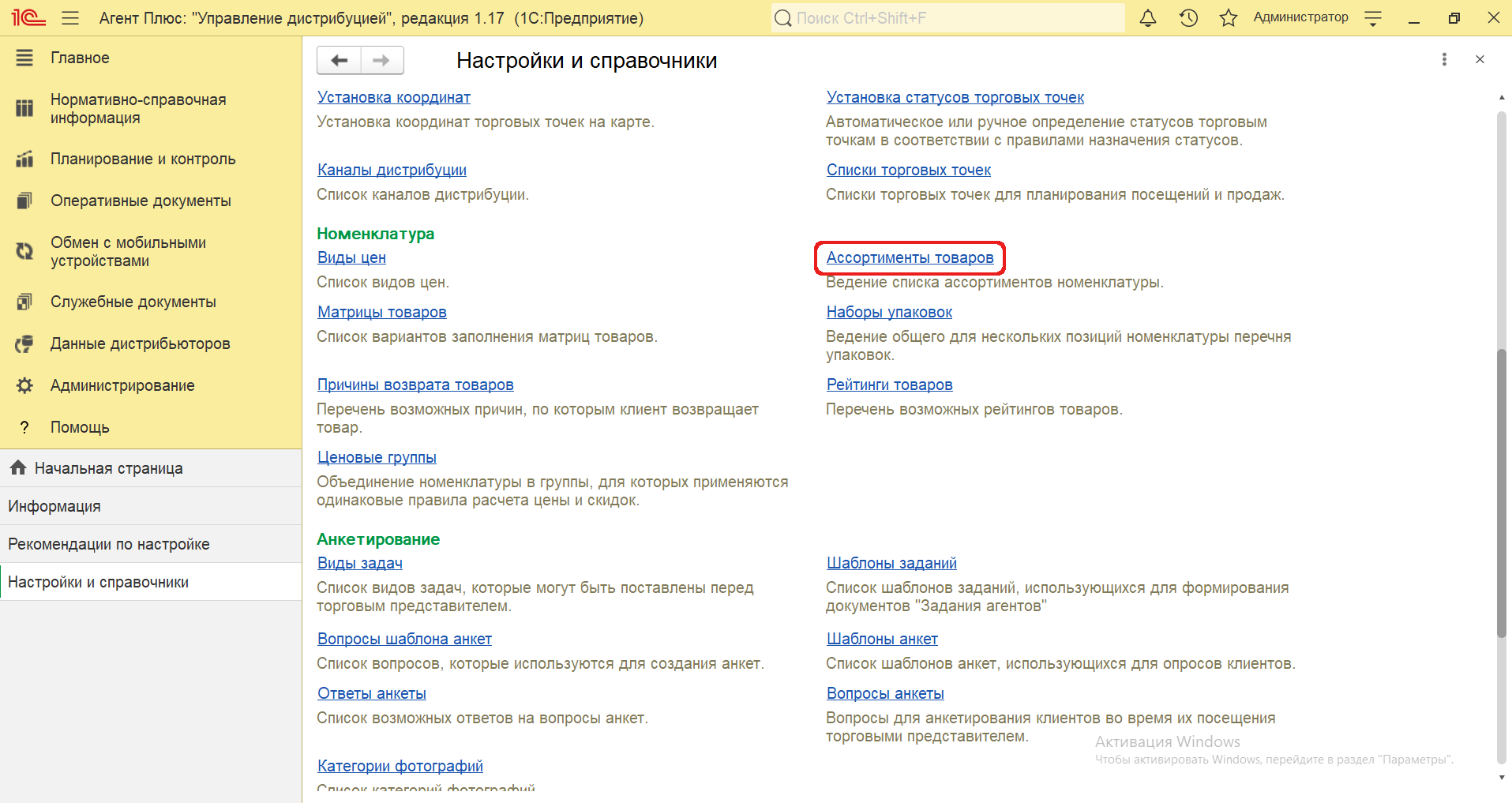Go forward with the right arrow button
The height and width of the screenshot is (803, 1512).
381,60
